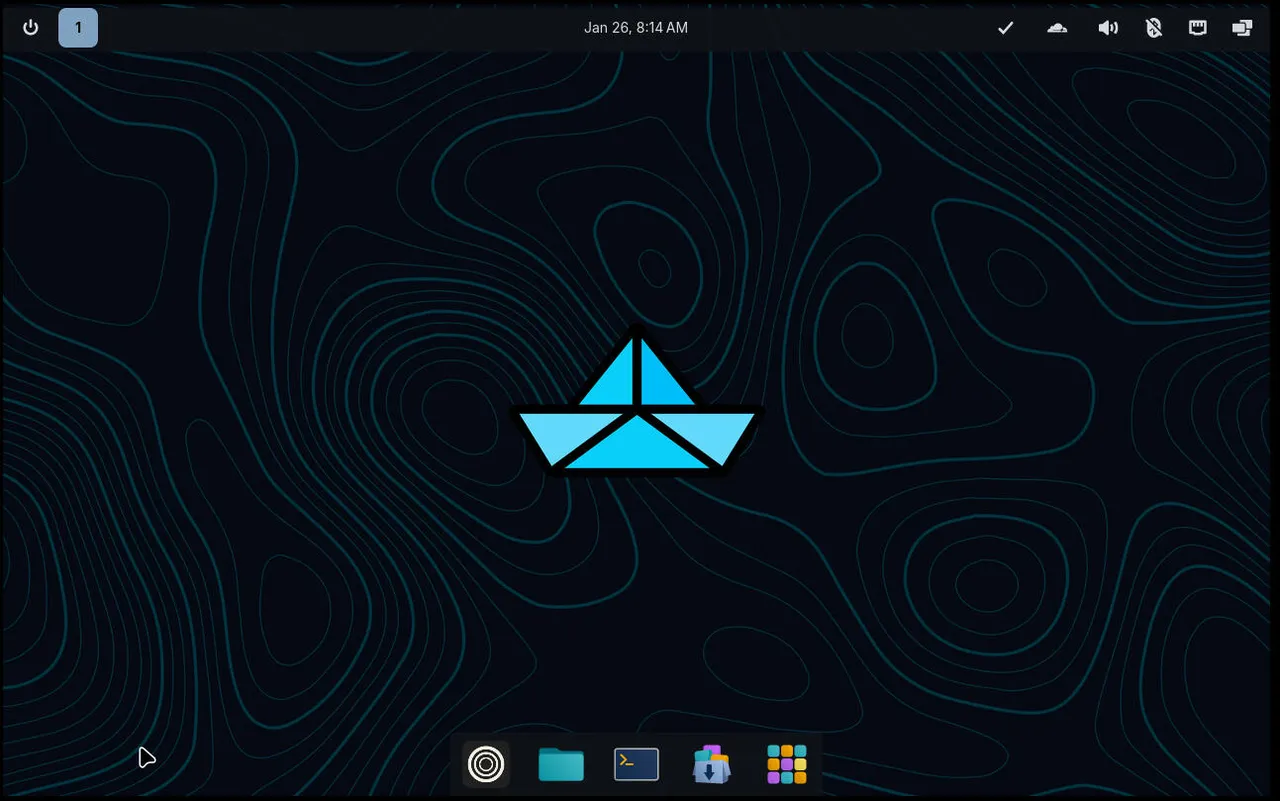Screen dimensions: 1280x801
Task: Switch to workspace 1
Action: [78, 28]
